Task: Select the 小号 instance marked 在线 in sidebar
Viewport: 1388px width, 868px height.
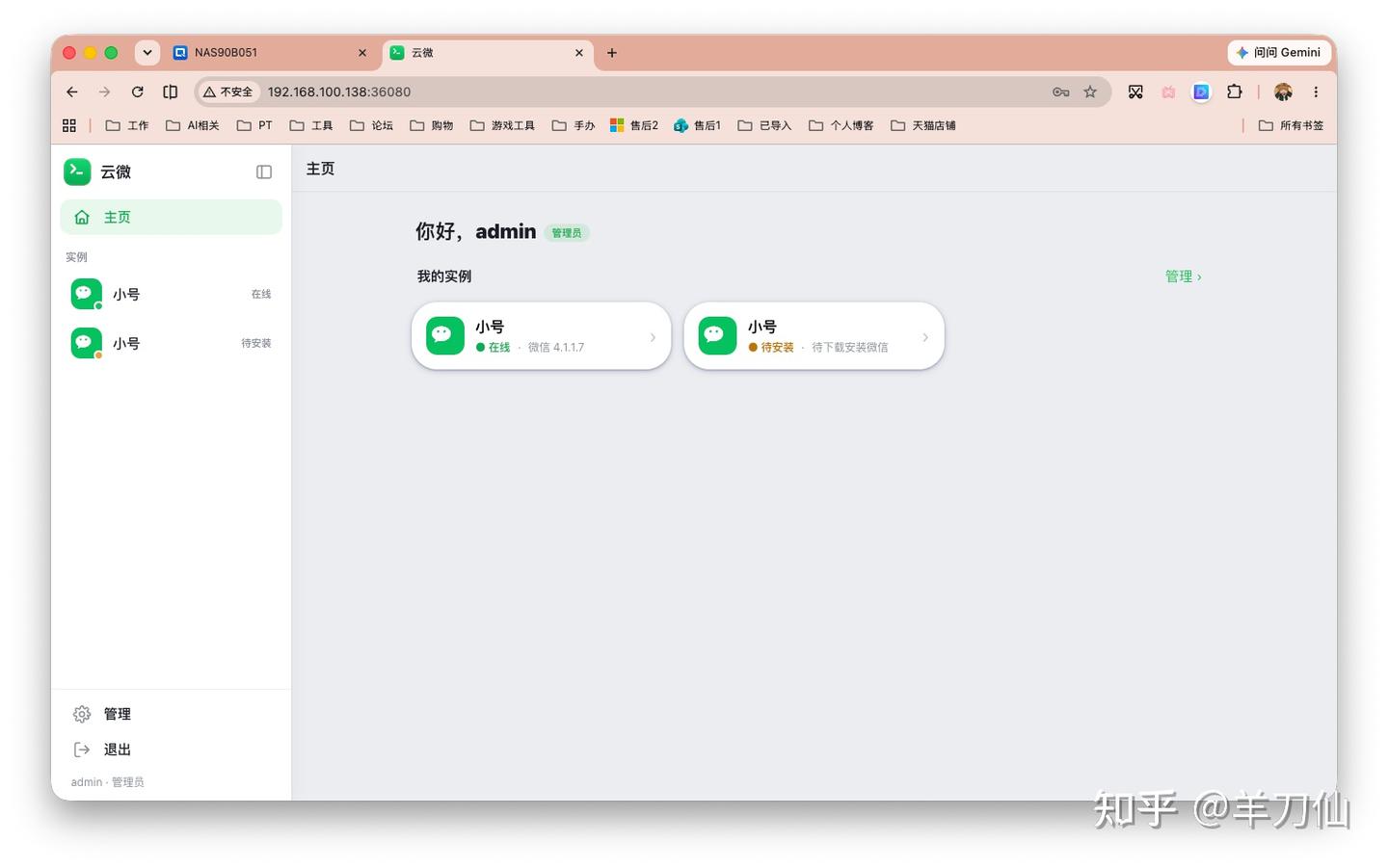Action: click(x=172, y=294)
